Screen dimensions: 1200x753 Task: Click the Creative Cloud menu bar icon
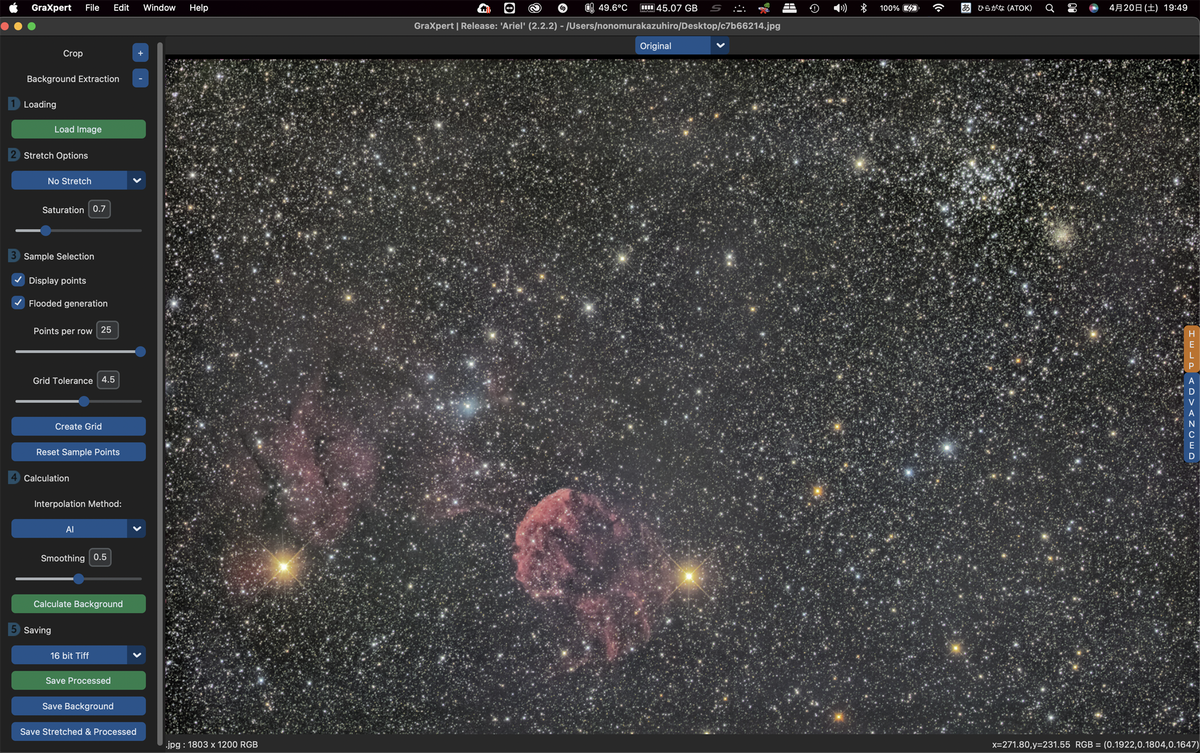click(x=535, y=8)
